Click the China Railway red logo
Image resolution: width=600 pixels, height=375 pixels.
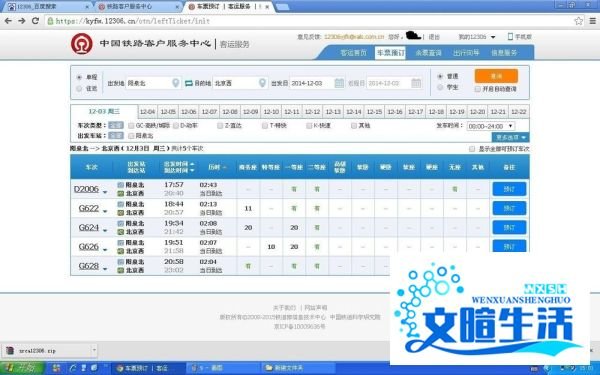(82, 44)
